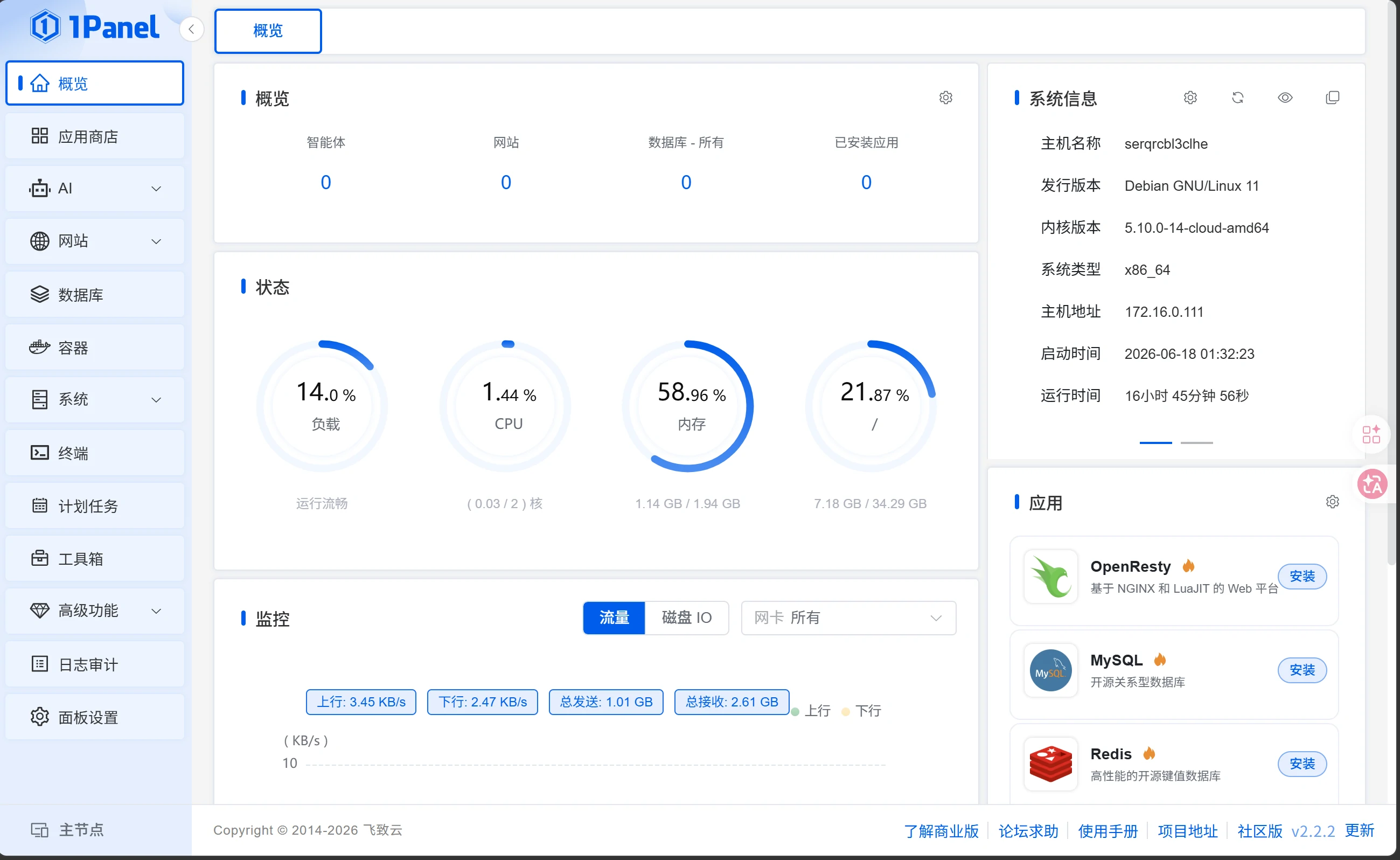The height and width of the screenshot is (860, 1400).
Task: Install Redis with 安装 button
Action: point(1301,764)
